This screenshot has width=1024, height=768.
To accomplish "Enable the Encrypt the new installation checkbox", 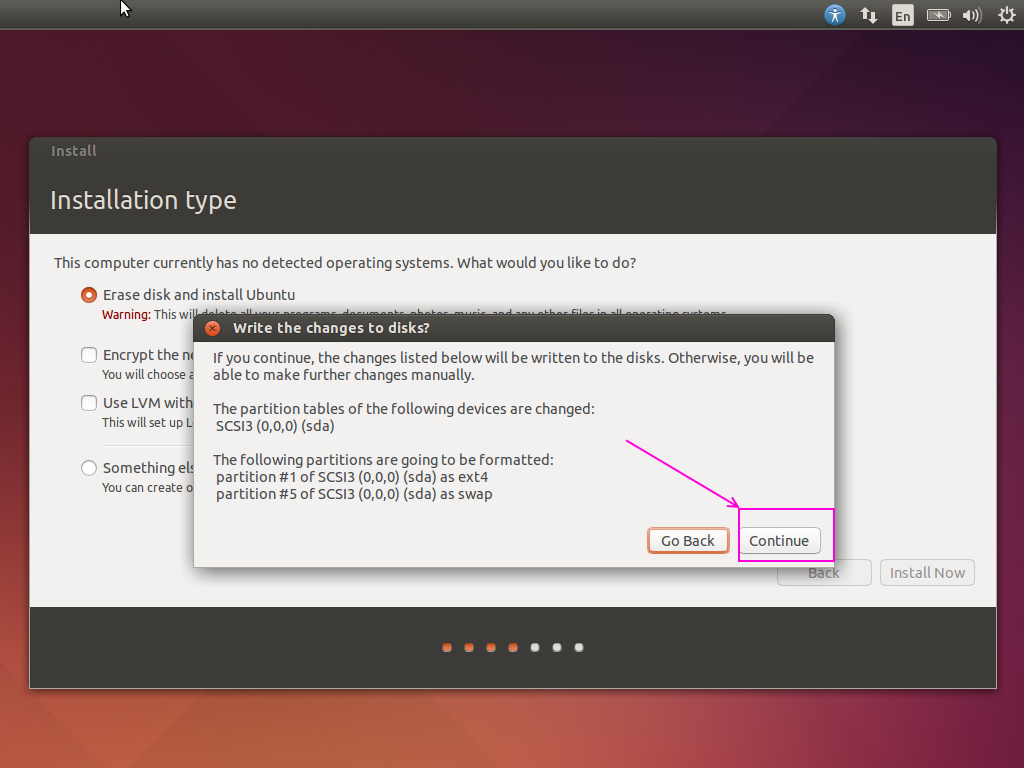I will point(89,355).
